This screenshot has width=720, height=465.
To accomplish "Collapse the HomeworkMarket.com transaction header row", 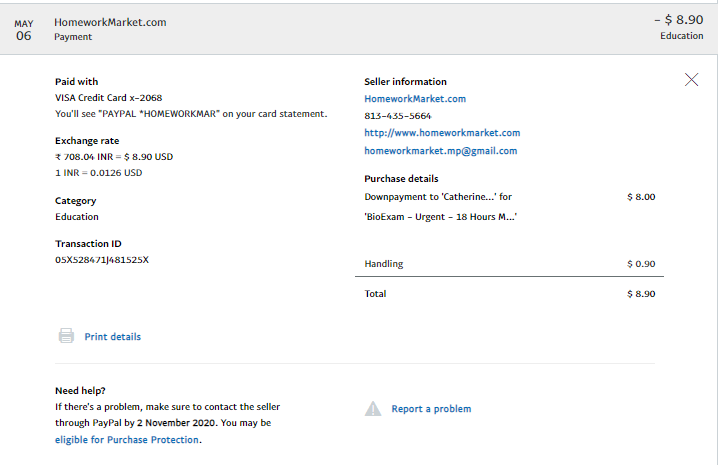I will (x=359, y=29).
